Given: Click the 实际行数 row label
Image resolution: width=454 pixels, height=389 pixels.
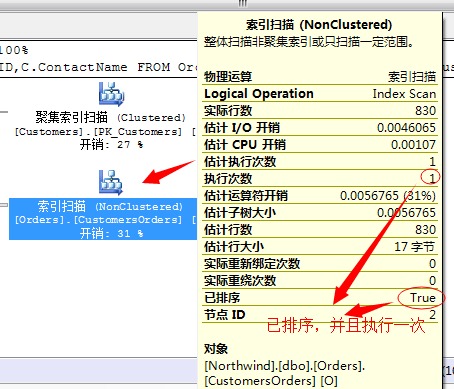Looking at the screenshot, I should click(x=228, y=111).
